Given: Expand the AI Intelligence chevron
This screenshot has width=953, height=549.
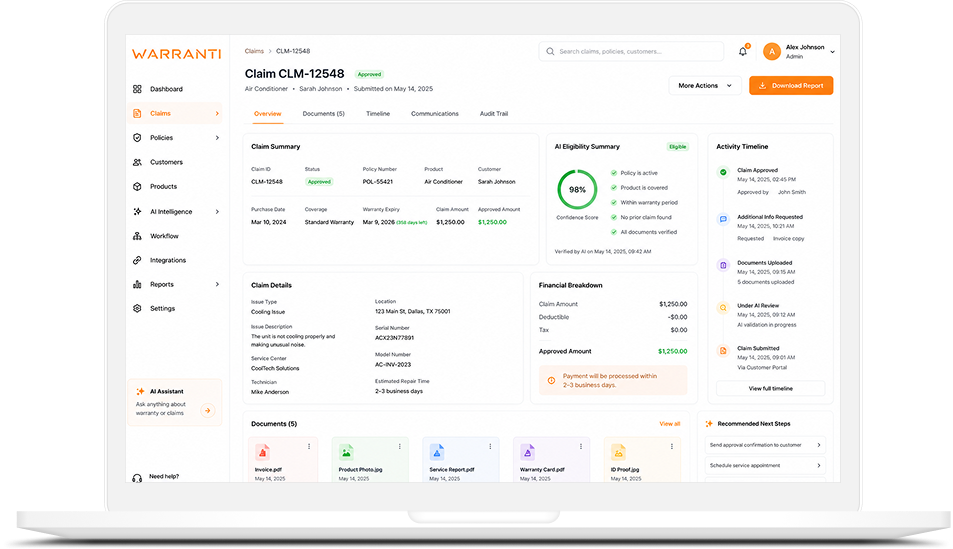Looking at the screenshot, I should pos(217,212).
